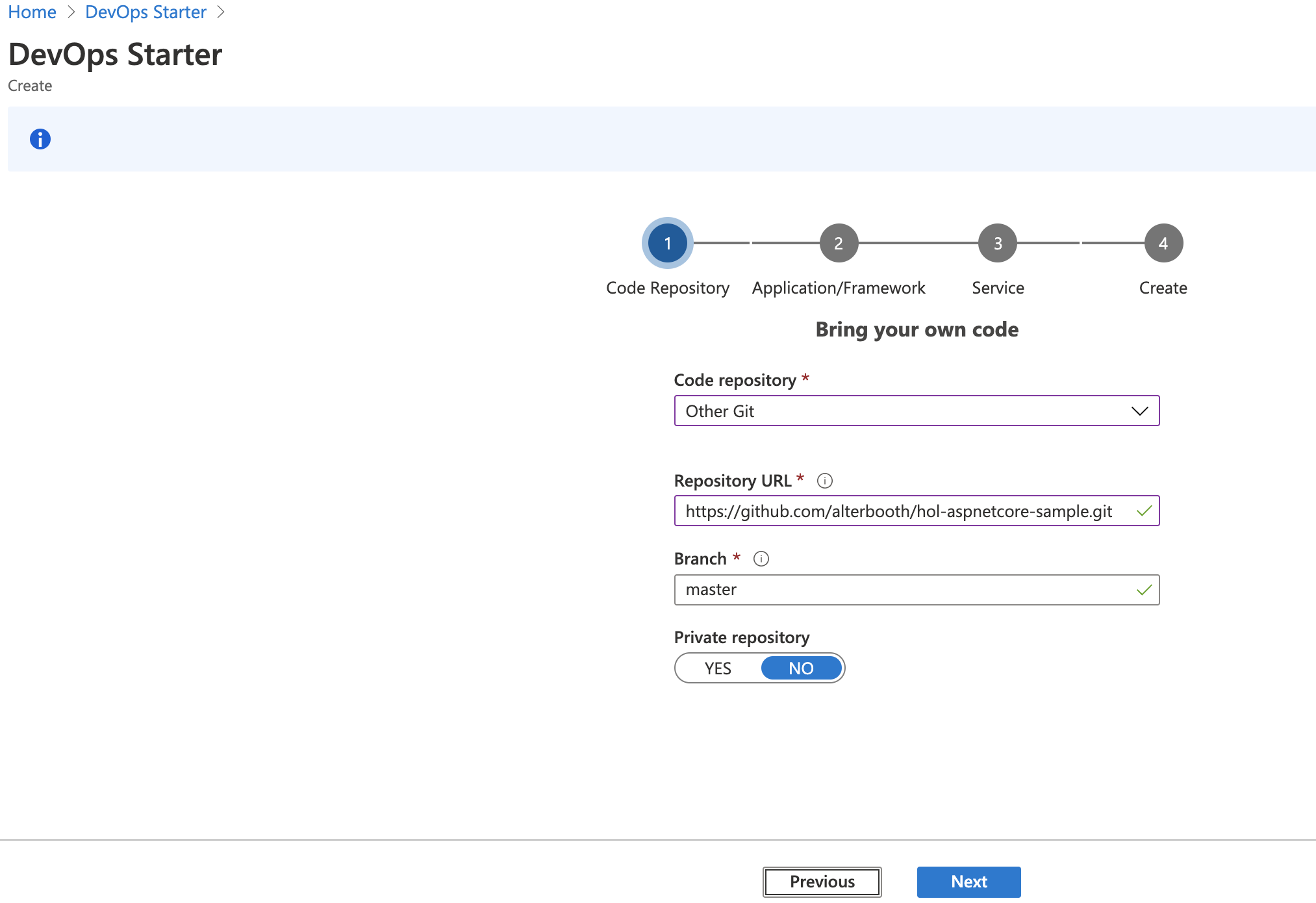Go to Home breadcrumb

pos(32,12)
